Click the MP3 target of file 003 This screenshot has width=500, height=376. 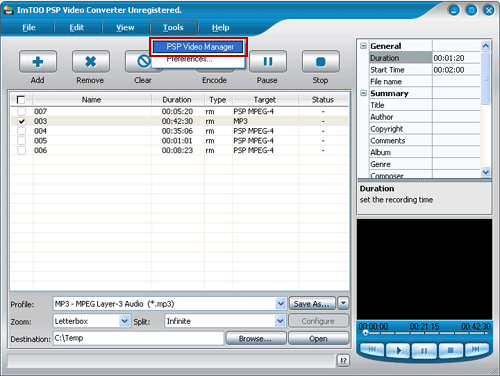240,121
